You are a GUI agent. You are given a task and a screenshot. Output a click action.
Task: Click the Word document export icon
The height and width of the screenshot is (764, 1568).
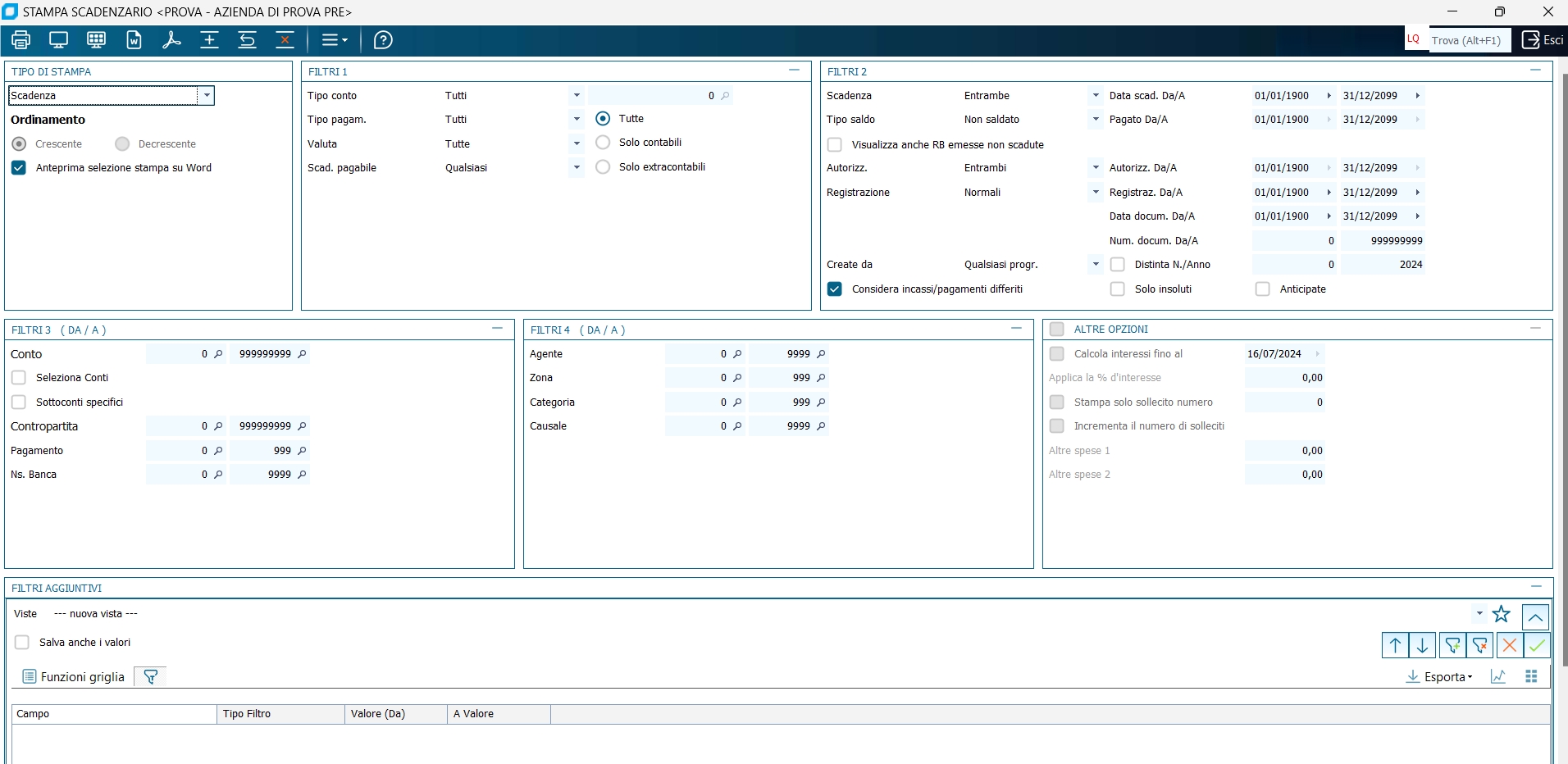(134, 40)
